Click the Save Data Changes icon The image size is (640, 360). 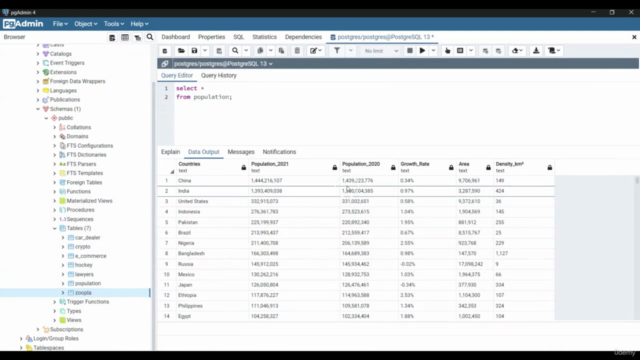[x=219, y=51]
